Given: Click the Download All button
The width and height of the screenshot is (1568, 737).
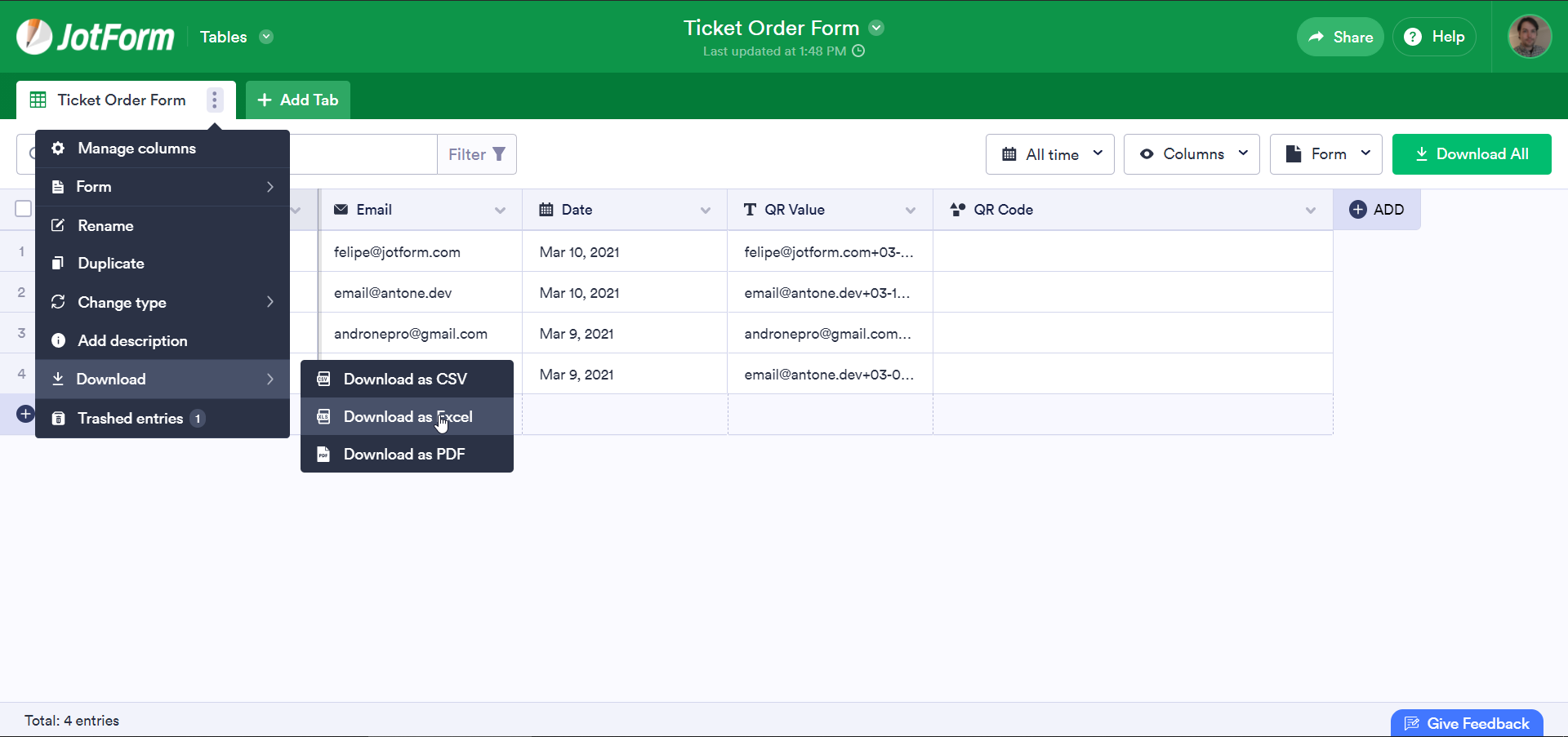Looking at the screenshot, I should (x=1471, y=154).
